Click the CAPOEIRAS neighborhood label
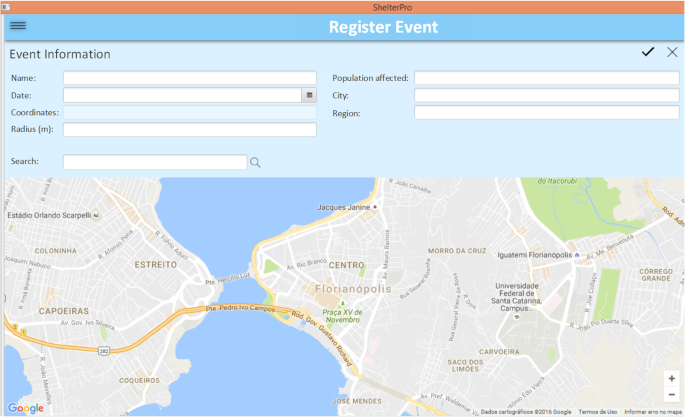 pyautogui.click(x=63, y=311)
